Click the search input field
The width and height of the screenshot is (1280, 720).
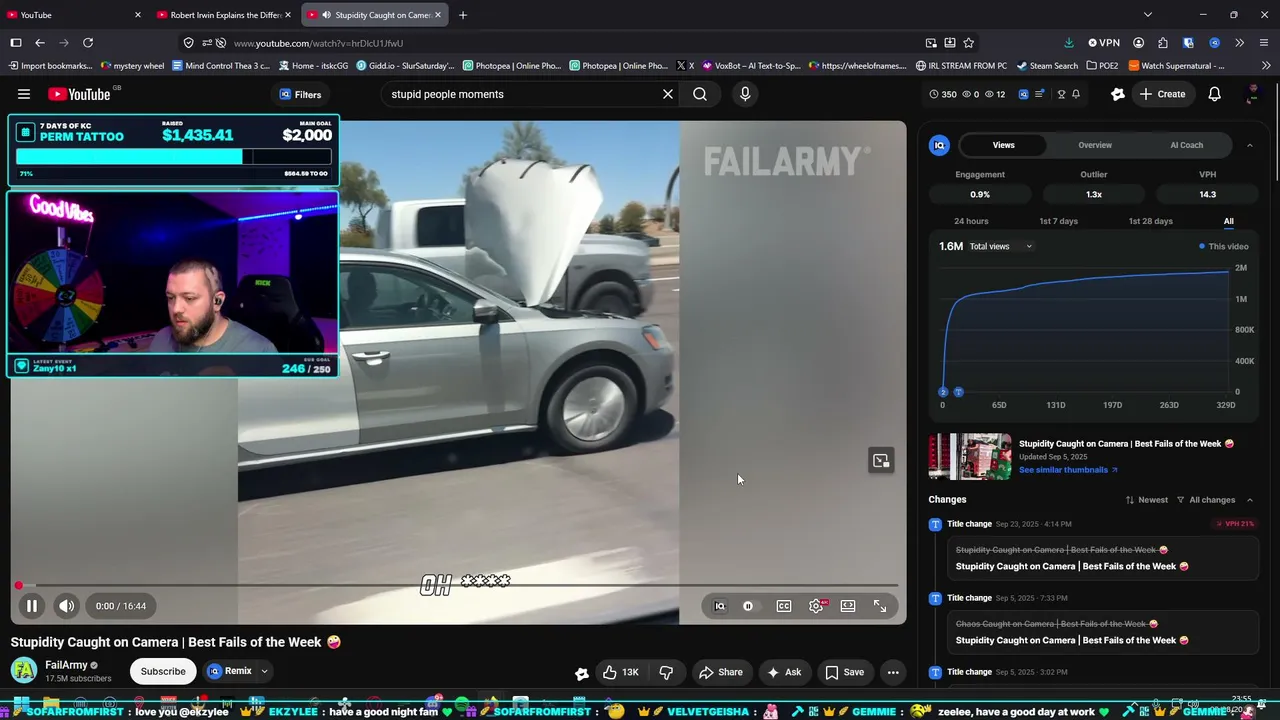point(520,94)
